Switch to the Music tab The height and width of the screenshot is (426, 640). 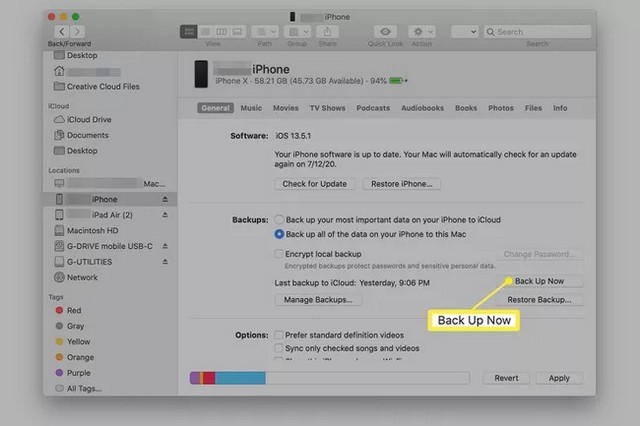[251, 108]
